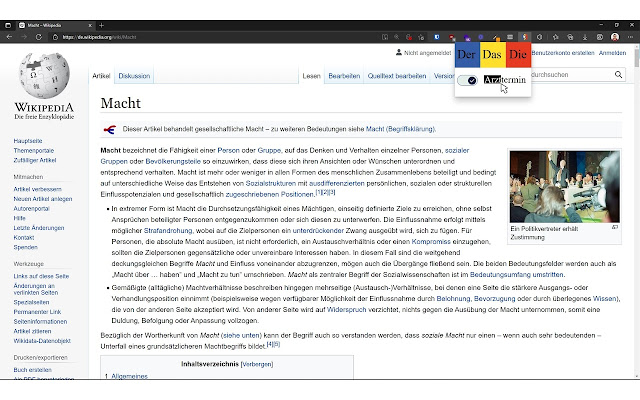640x400 pixels.
Task: Open the tab actions menu icon
Action: pos(8,25)
